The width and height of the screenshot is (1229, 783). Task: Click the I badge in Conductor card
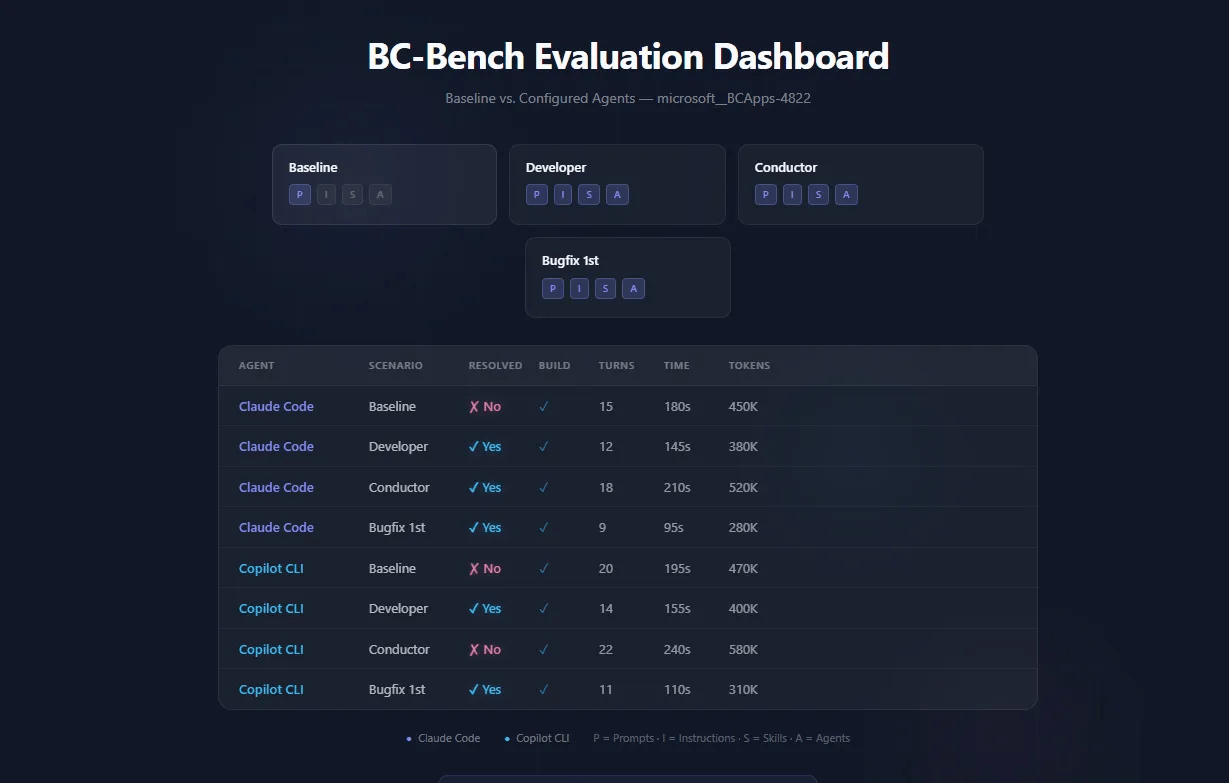pos(792,195)
